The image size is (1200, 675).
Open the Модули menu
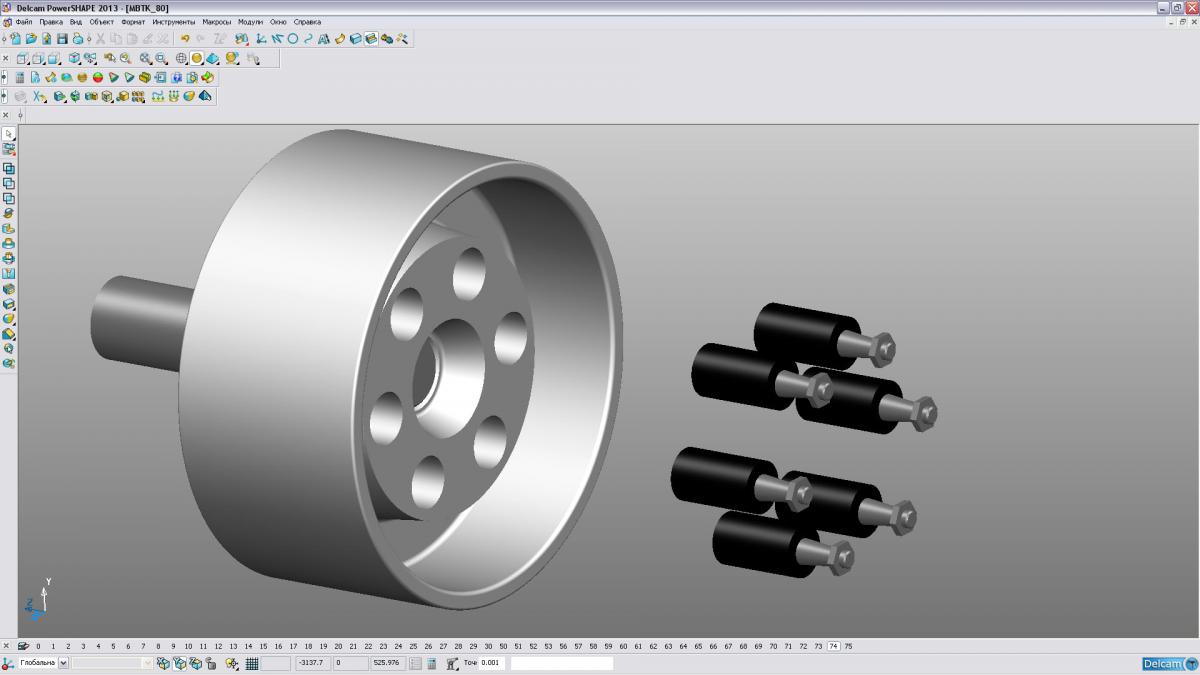tap(250, 21)
